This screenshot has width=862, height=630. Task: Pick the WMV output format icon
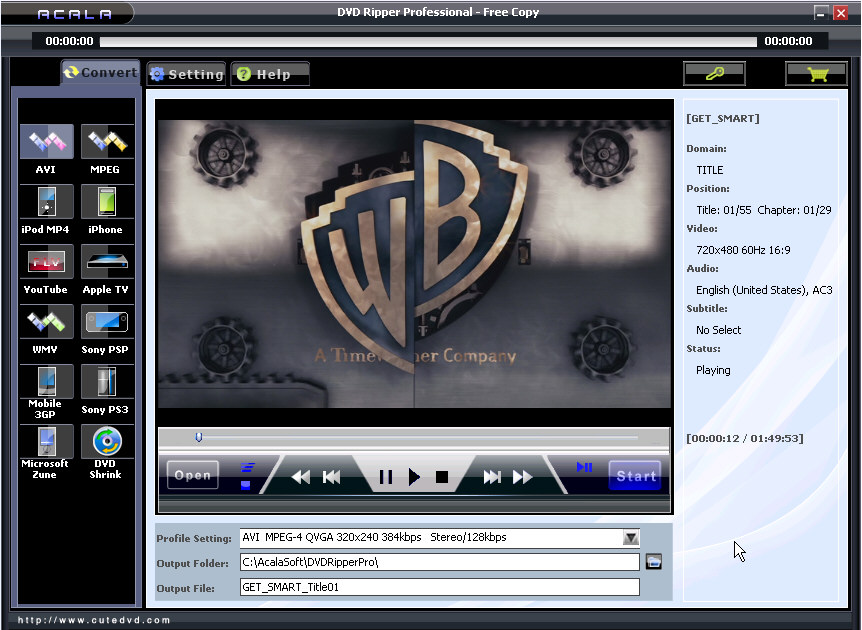47,322
